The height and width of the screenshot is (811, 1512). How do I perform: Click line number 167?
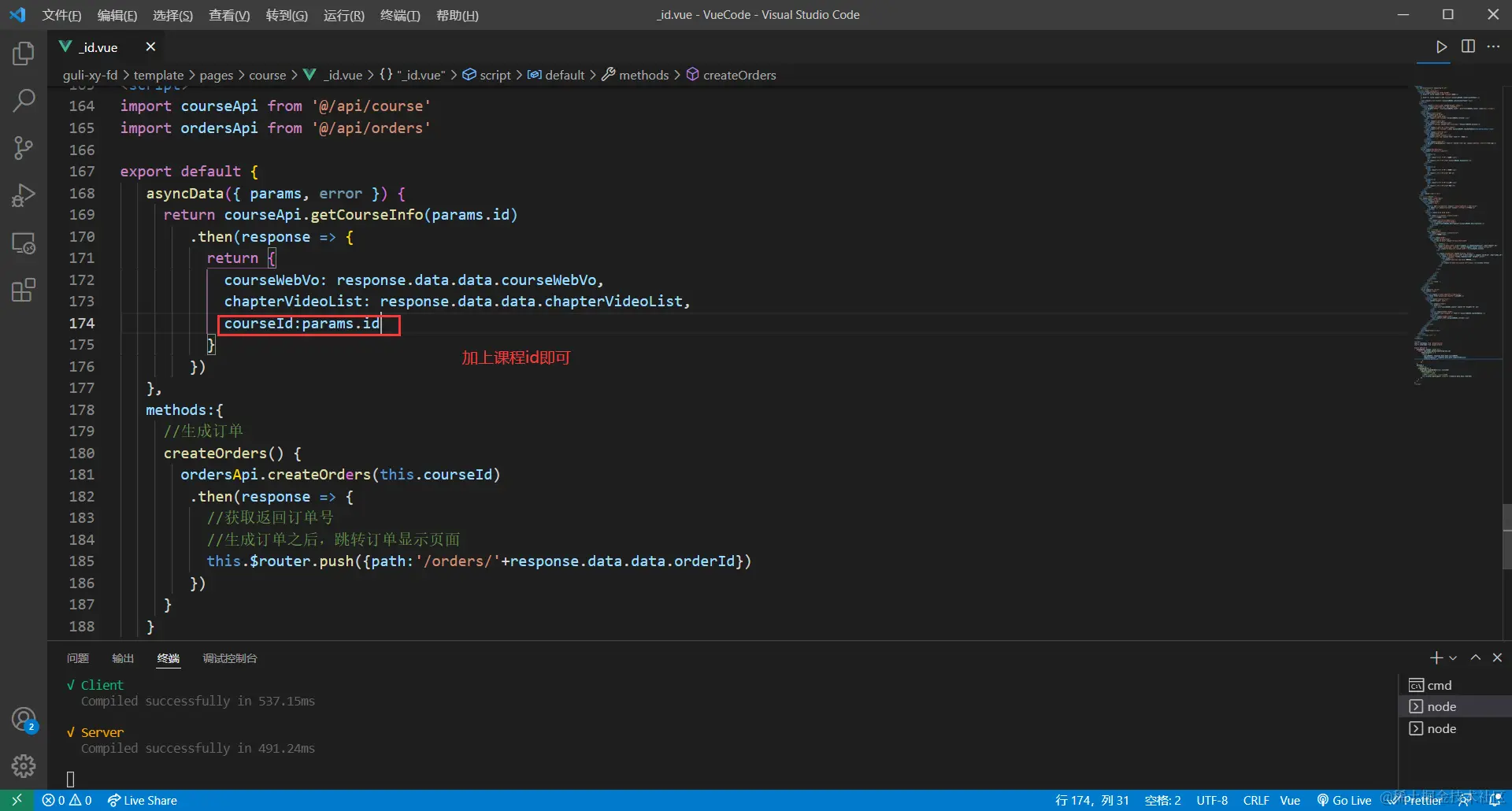pos(81,171)
